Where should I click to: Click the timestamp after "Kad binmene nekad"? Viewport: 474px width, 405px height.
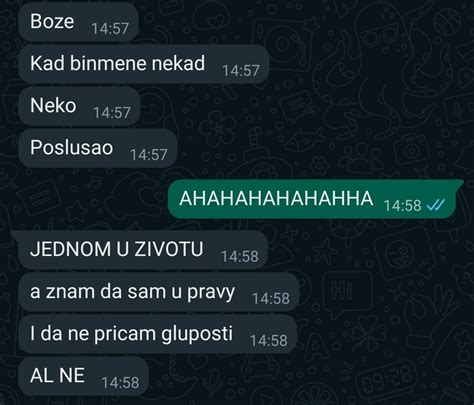pyautogui.click(x=241, y=70)
